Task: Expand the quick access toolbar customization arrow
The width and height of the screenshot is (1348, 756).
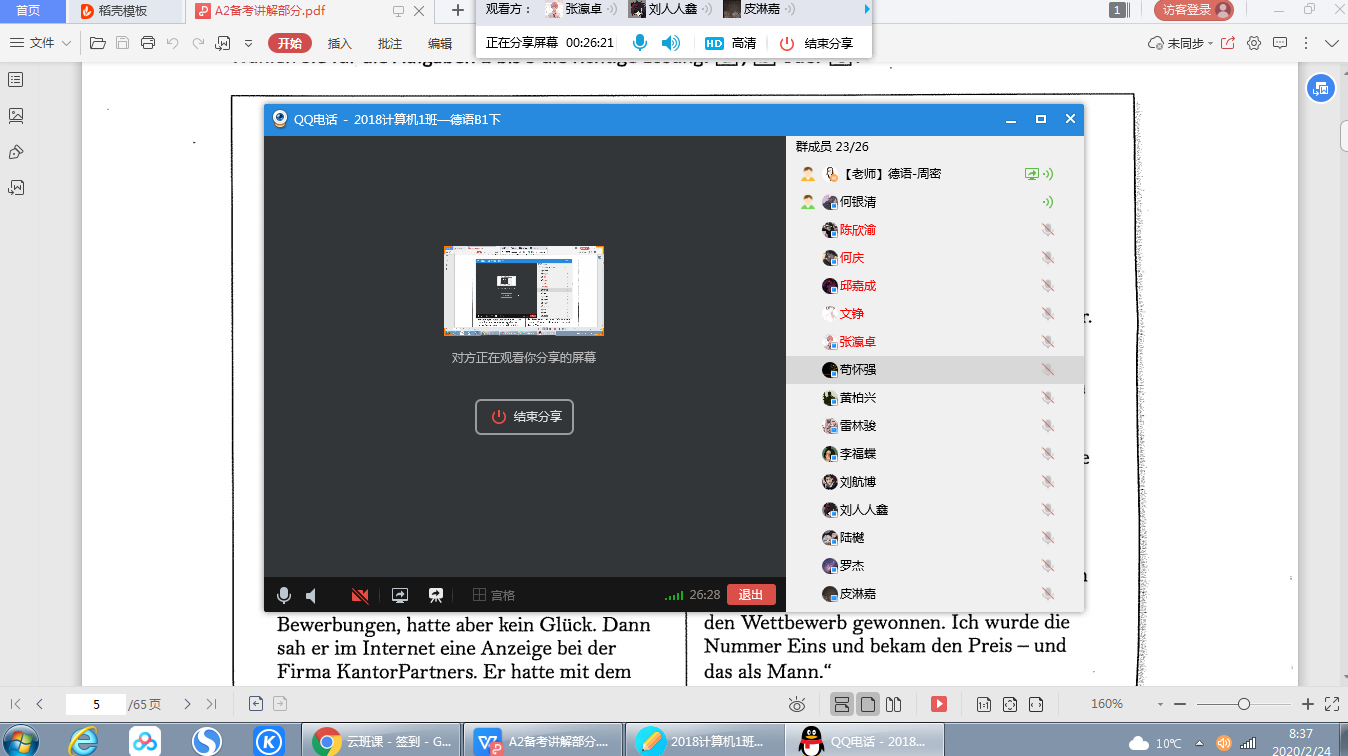Action: [246, 43]
